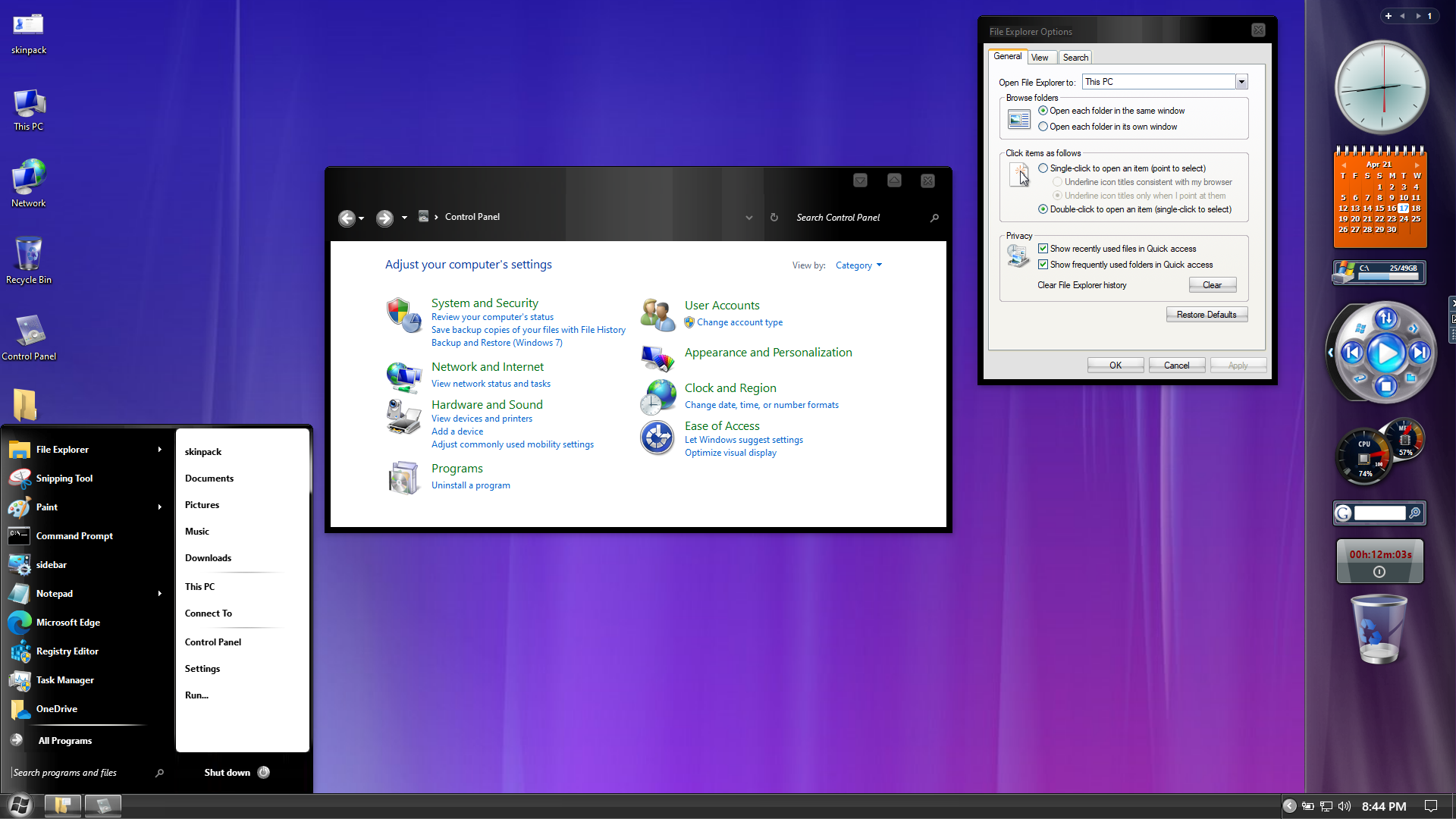Screen dimensions: 1456x819
Task: Open Snipping Tool from start menu
Action: 64,479
